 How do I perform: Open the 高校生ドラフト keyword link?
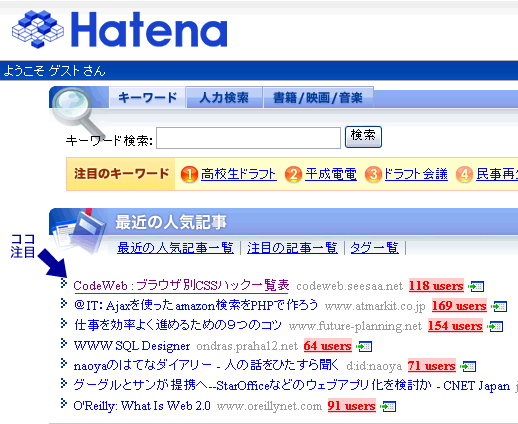[x=239, y=174]
